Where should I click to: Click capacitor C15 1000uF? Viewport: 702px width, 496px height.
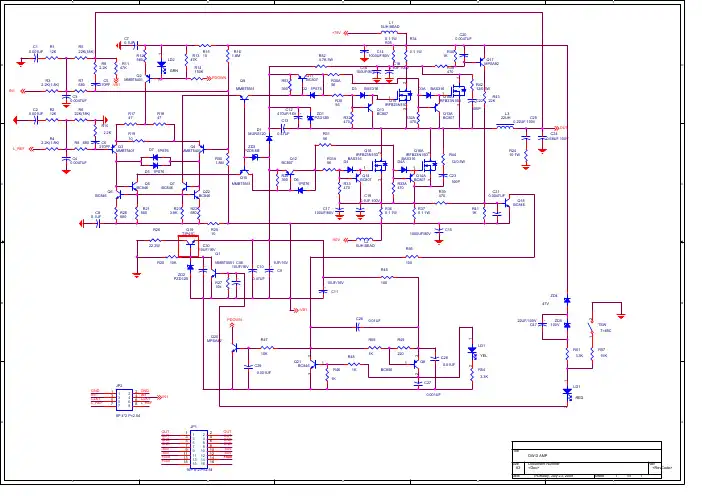click(439, 230)
